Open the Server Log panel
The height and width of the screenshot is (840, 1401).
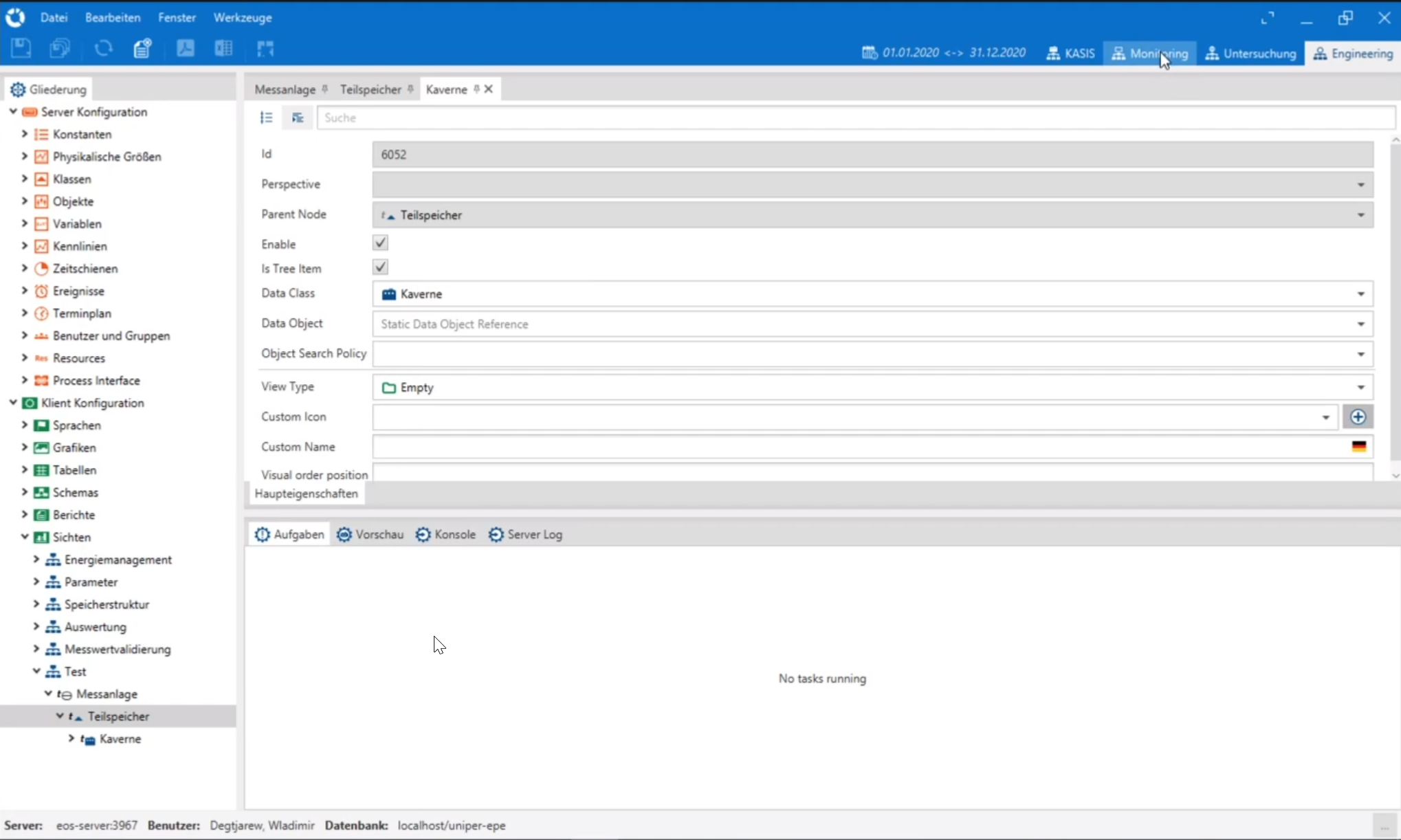(x=526, y=535)
